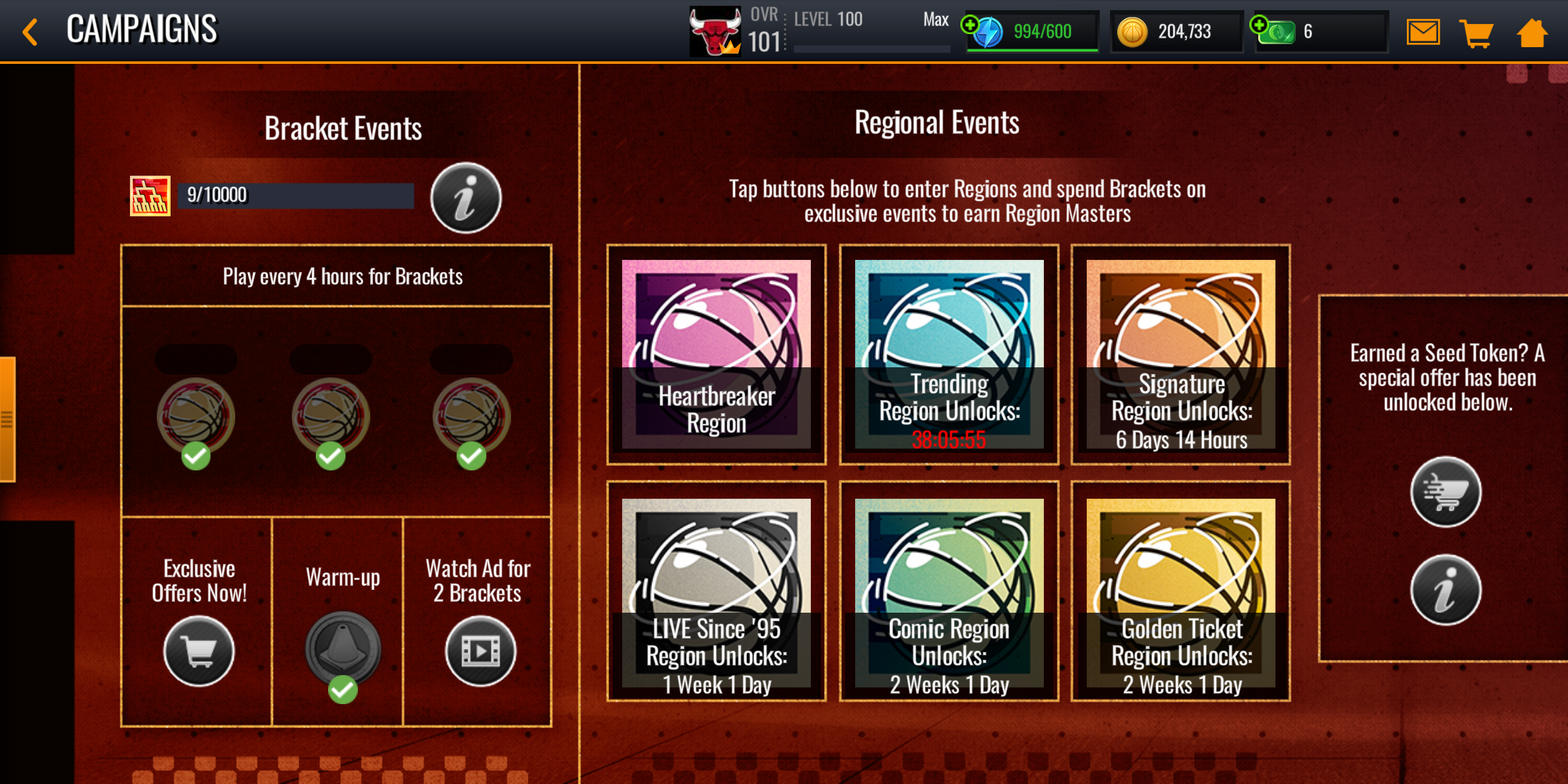Open Bracket Events info button
The image size is (1568, 784).
(465, 197)
